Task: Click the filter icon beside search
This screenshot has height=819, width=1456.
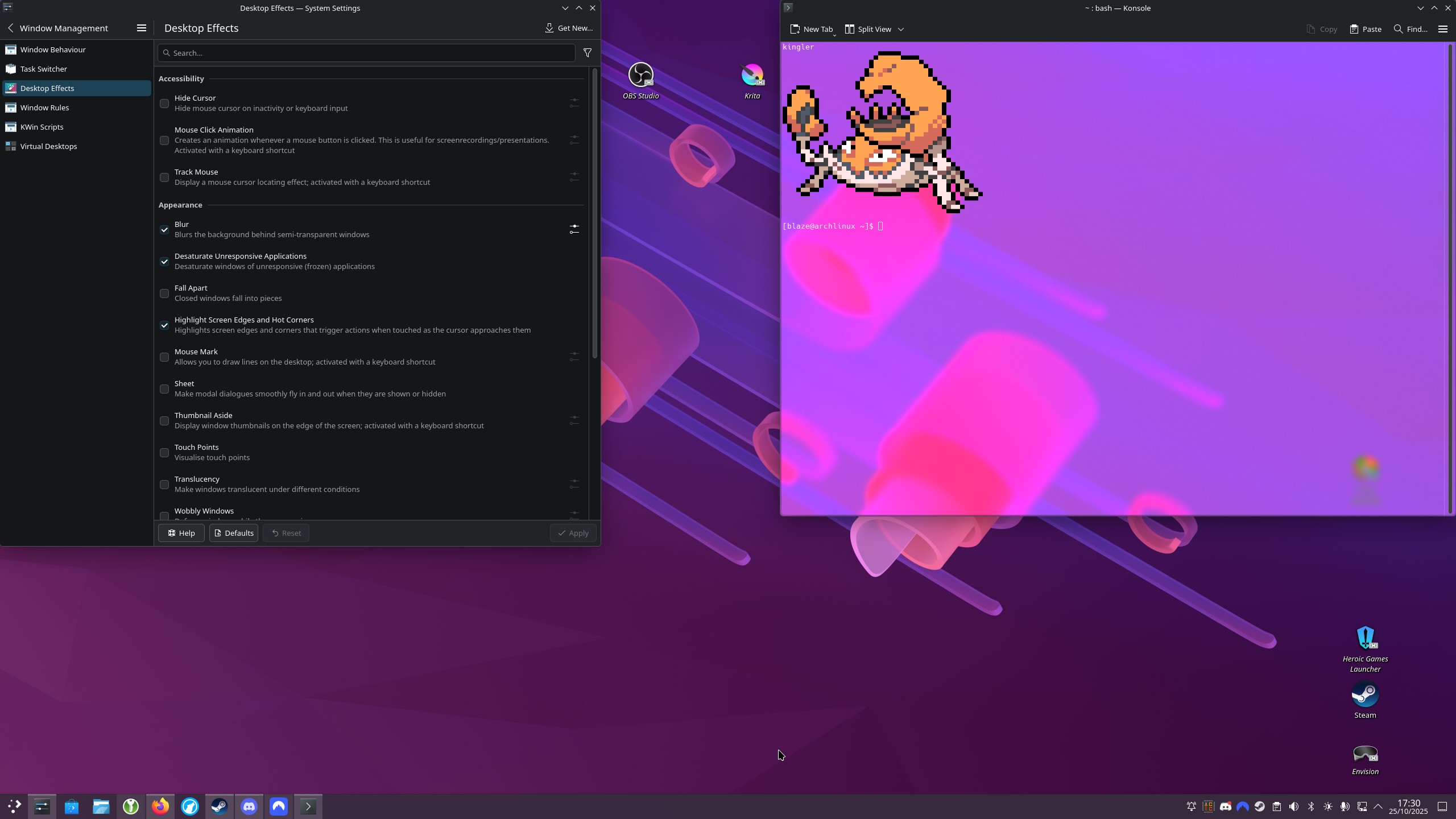Action: (588, 53)
